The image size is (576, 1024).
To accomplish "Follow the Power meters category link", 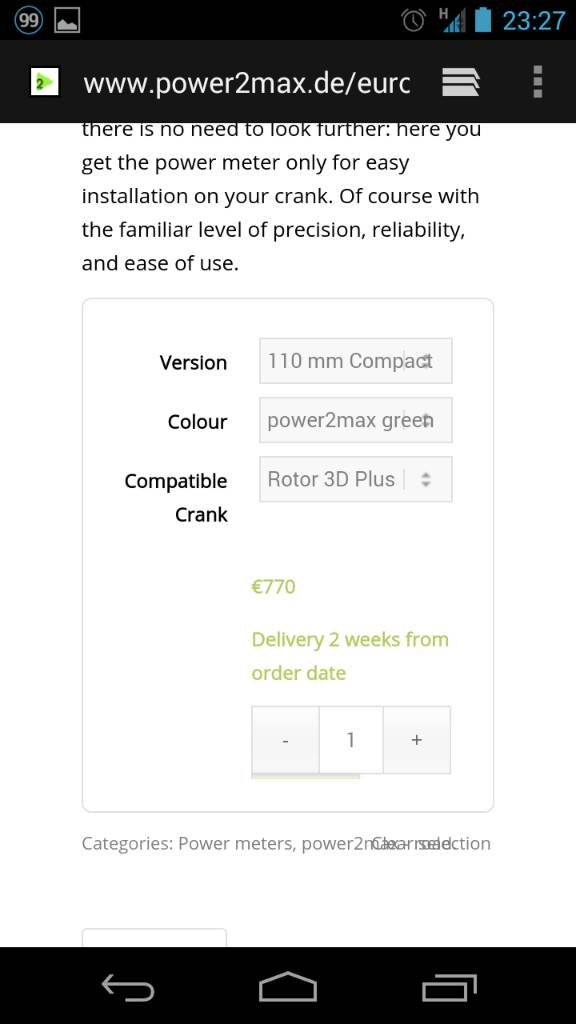I will tap(236, 844).
